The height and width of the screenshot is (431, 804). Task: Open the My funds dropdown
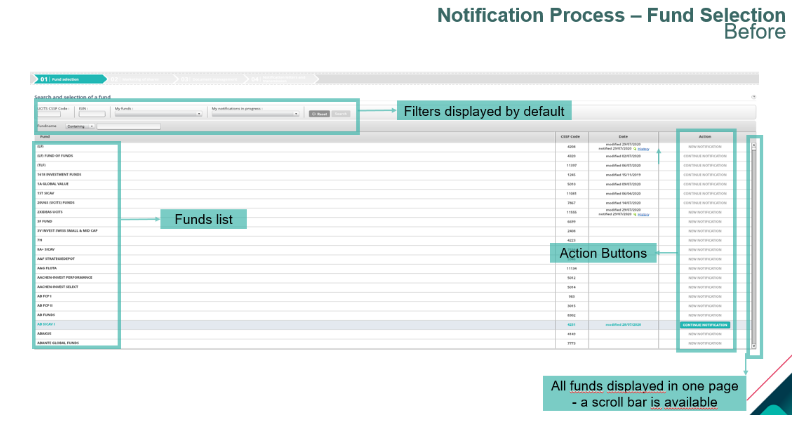click(157, 114)
